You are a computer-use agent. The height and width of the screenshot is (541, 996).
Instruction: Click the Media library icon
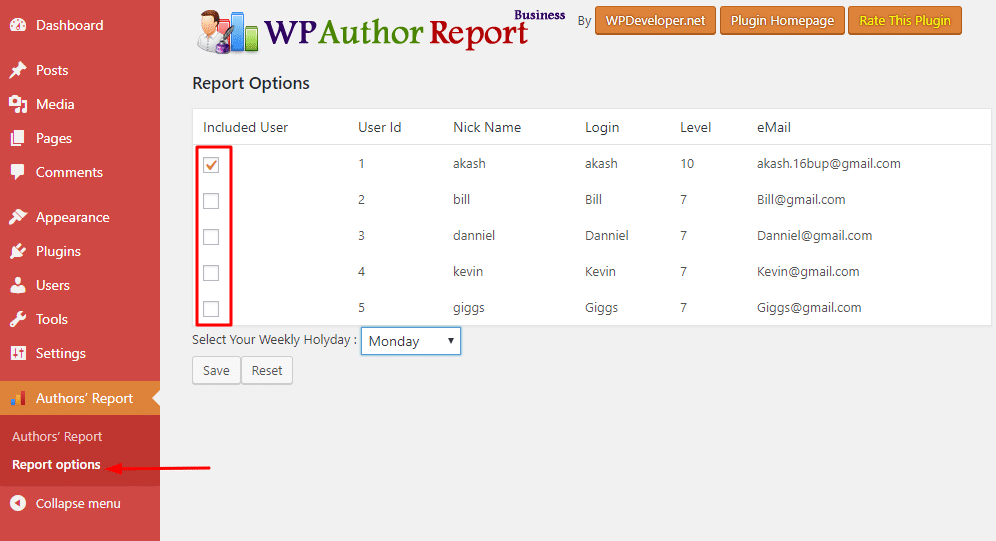click(x=18, y=104)
